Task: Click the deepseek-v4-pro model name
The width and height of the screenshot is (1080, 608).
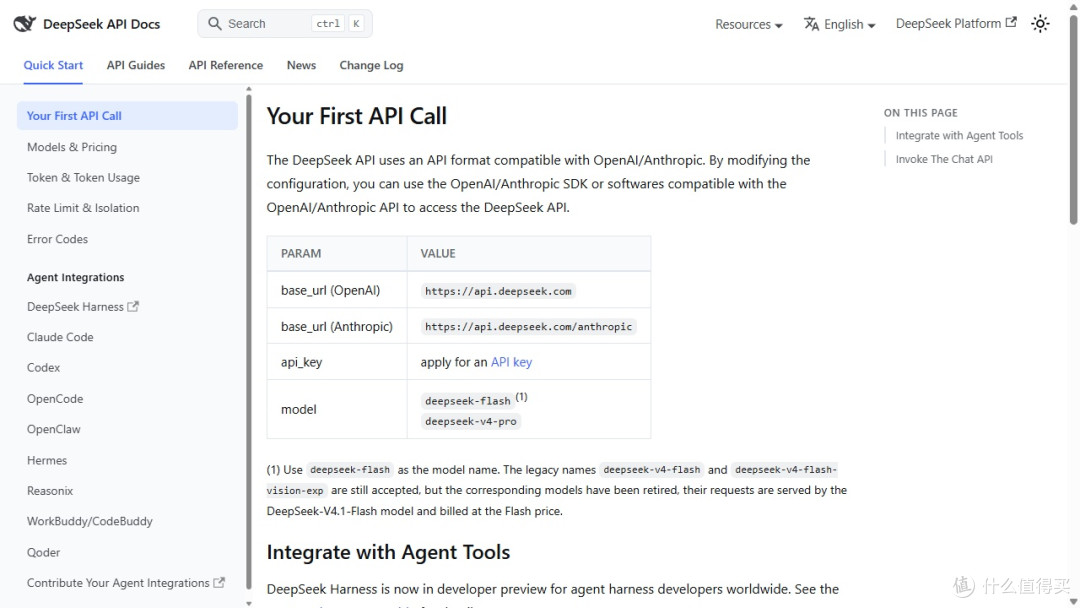Action: click(470, 421)
